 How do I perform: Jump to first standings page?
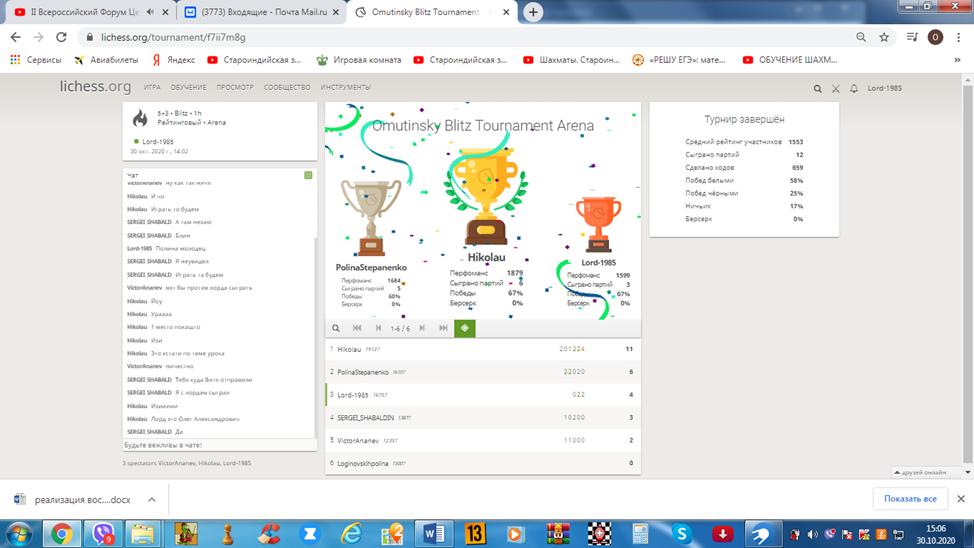click(358, 328)
